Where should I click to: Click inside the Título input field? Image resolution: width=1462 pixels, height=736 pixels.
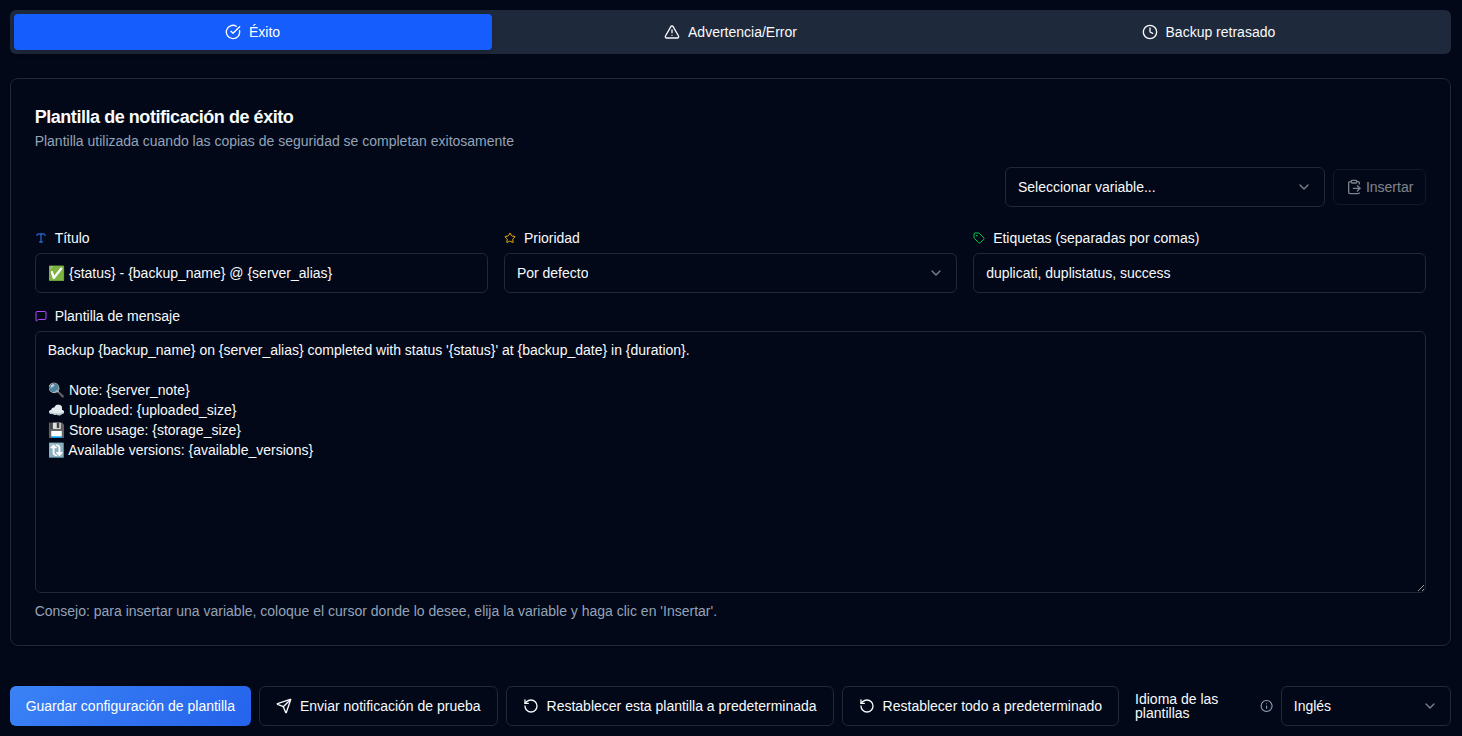(x=260, y=272)
